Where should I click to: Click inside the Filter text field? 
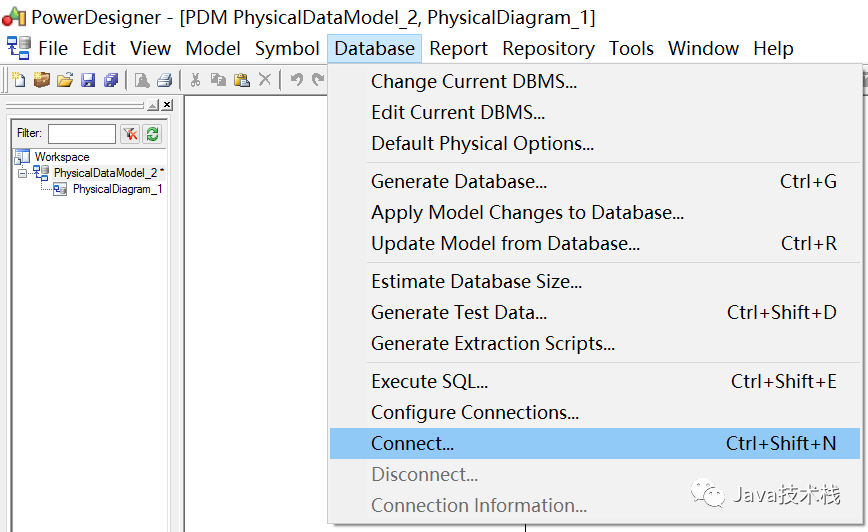82,133
